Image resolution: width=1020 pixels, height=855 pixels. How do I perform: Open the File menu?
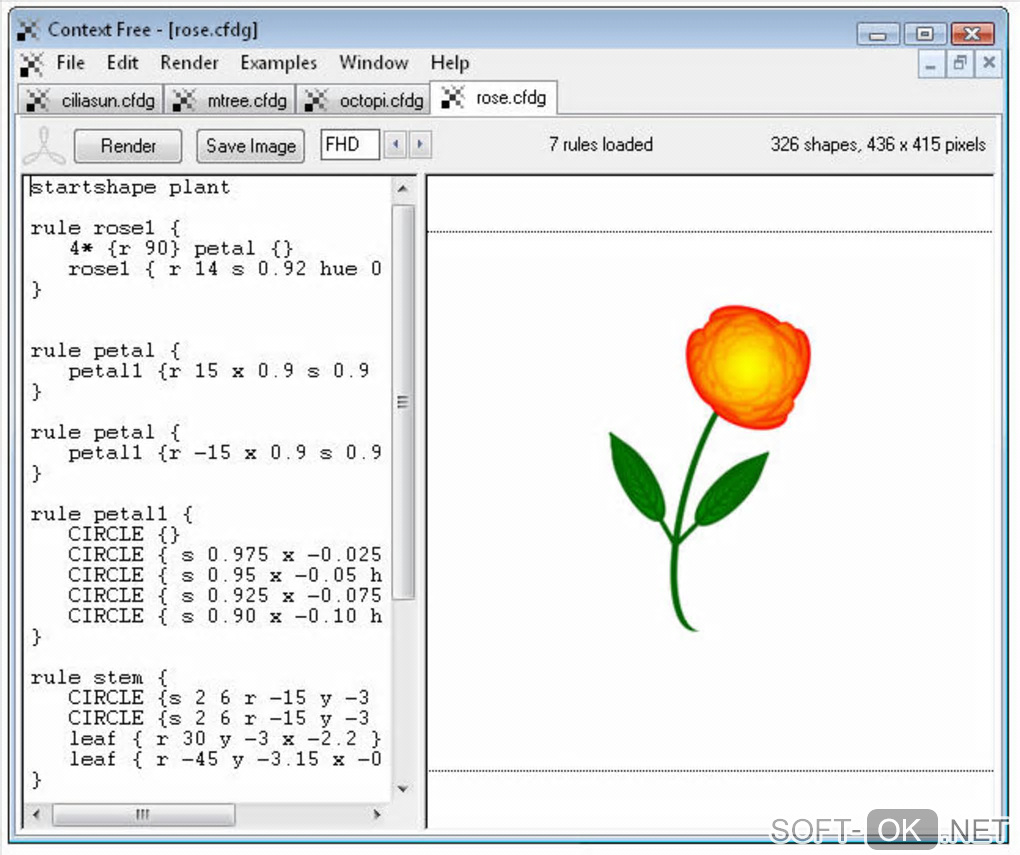[x=70, y=62]
